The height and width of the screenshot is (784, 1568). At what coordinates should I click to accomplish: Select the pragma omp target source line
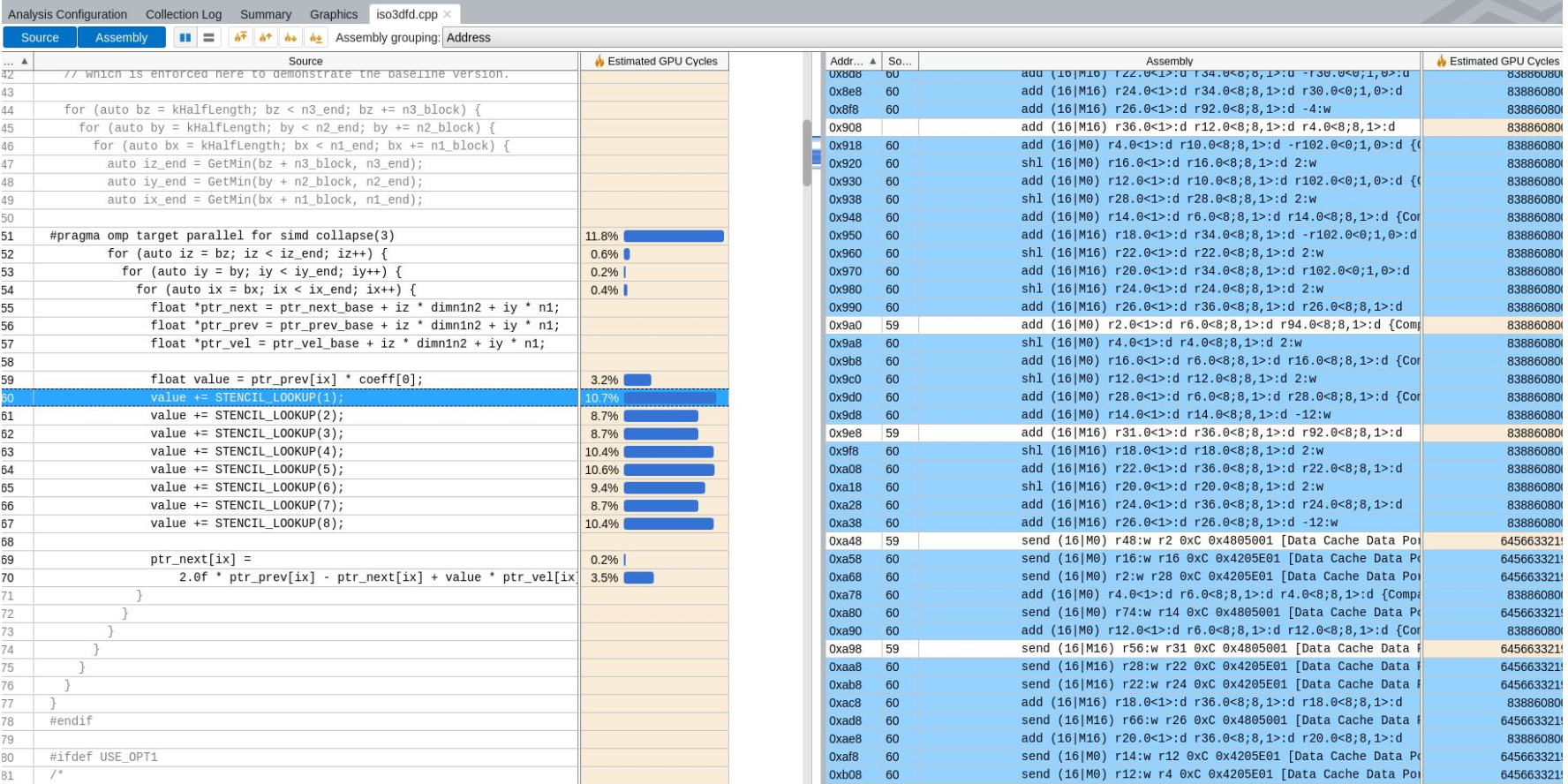click(x=222, y=236)
